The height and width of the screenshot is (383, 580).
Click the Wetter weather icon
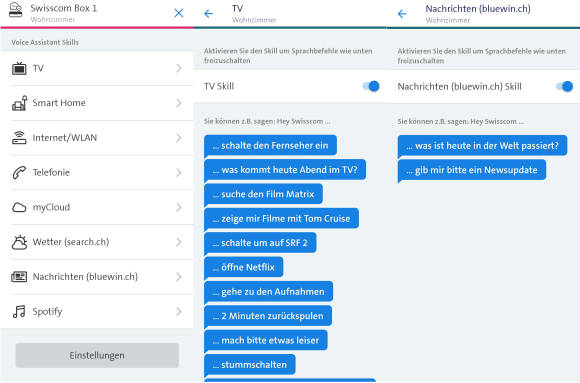19,242
